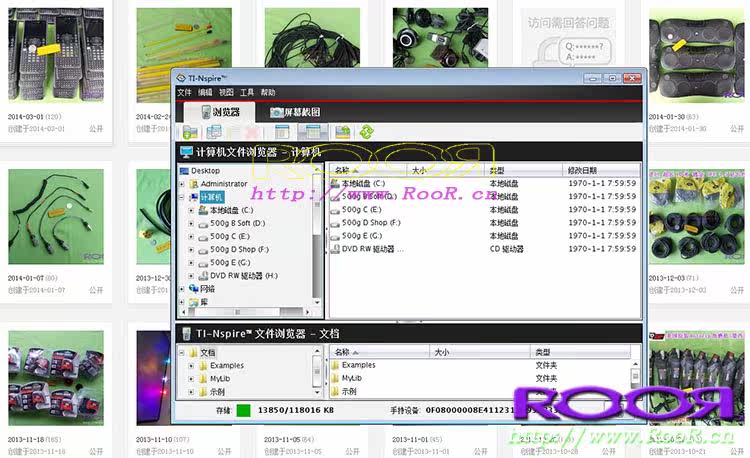Click the TI-Nspire title bar app icon
The height and width of the screenshot is (458, 750).
coord(181,78)
